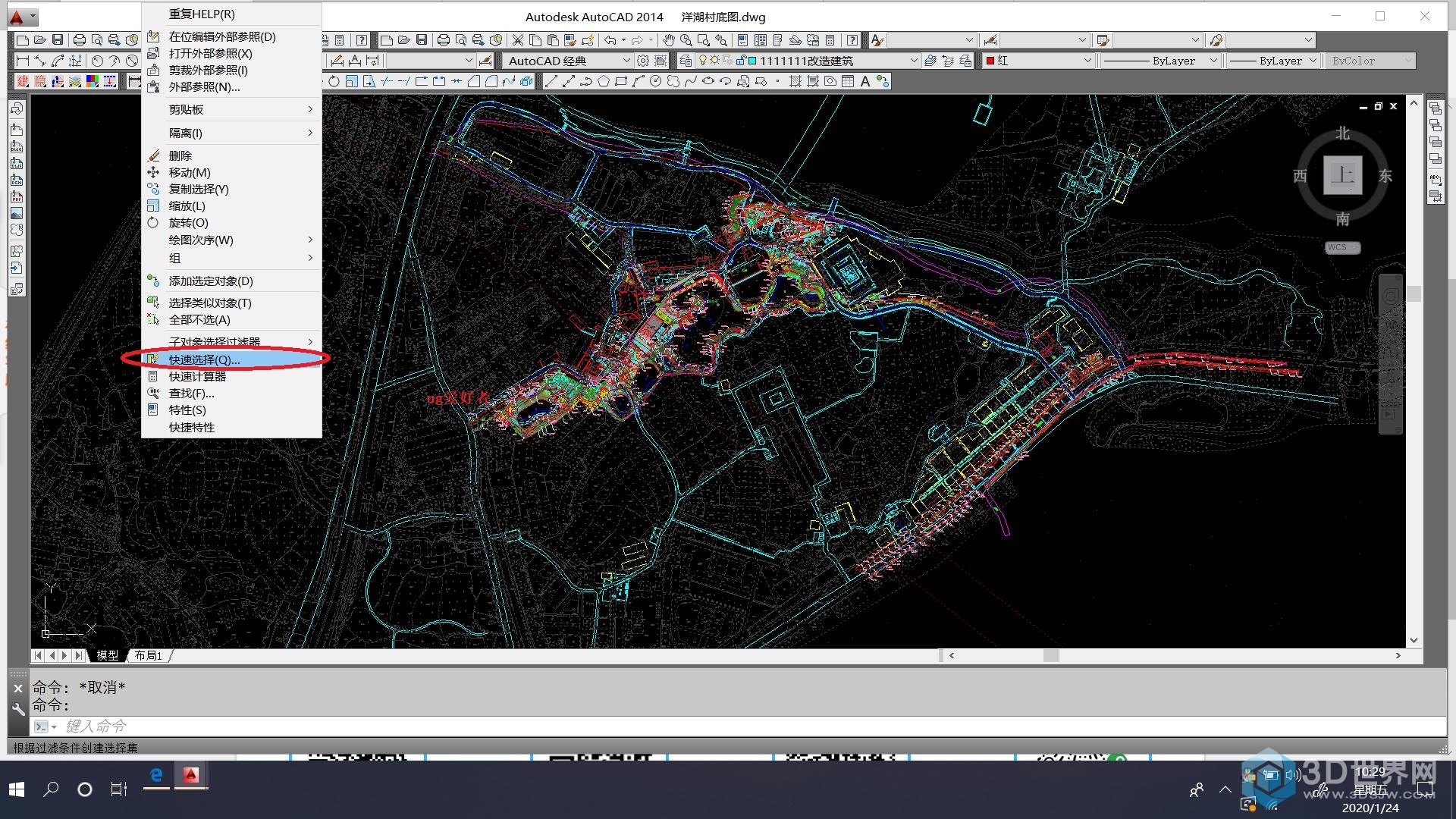Expand the 剪贴板 submenu
The height and width of the screenshot is (819, 1456).
231,109
